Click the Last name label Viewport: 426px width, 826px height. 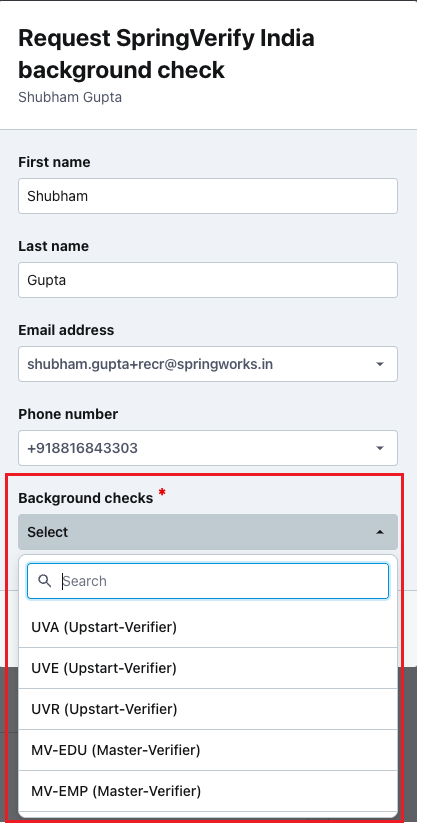54,247
